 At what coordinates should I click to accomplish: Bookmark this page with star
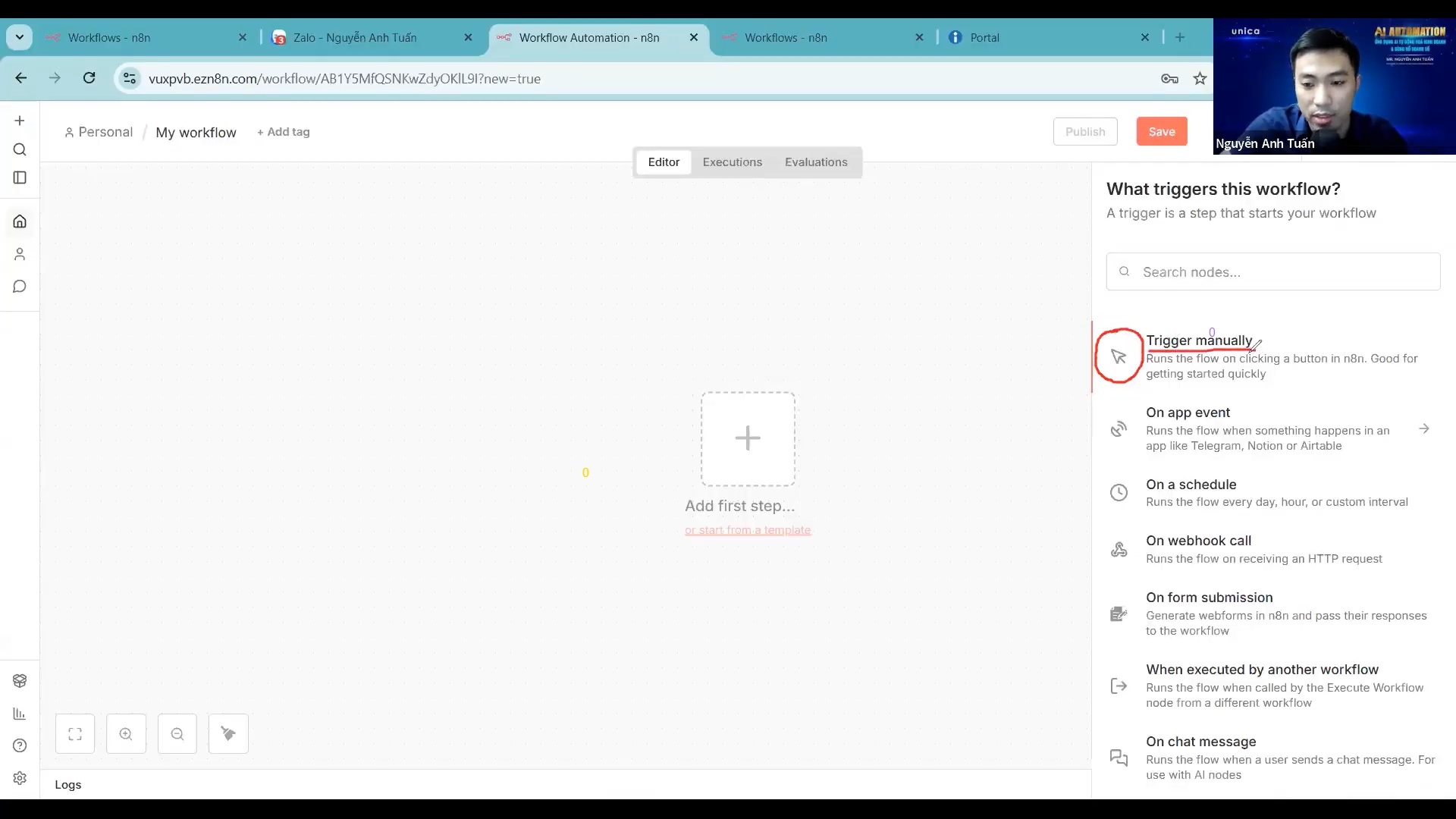(1200, 79)
